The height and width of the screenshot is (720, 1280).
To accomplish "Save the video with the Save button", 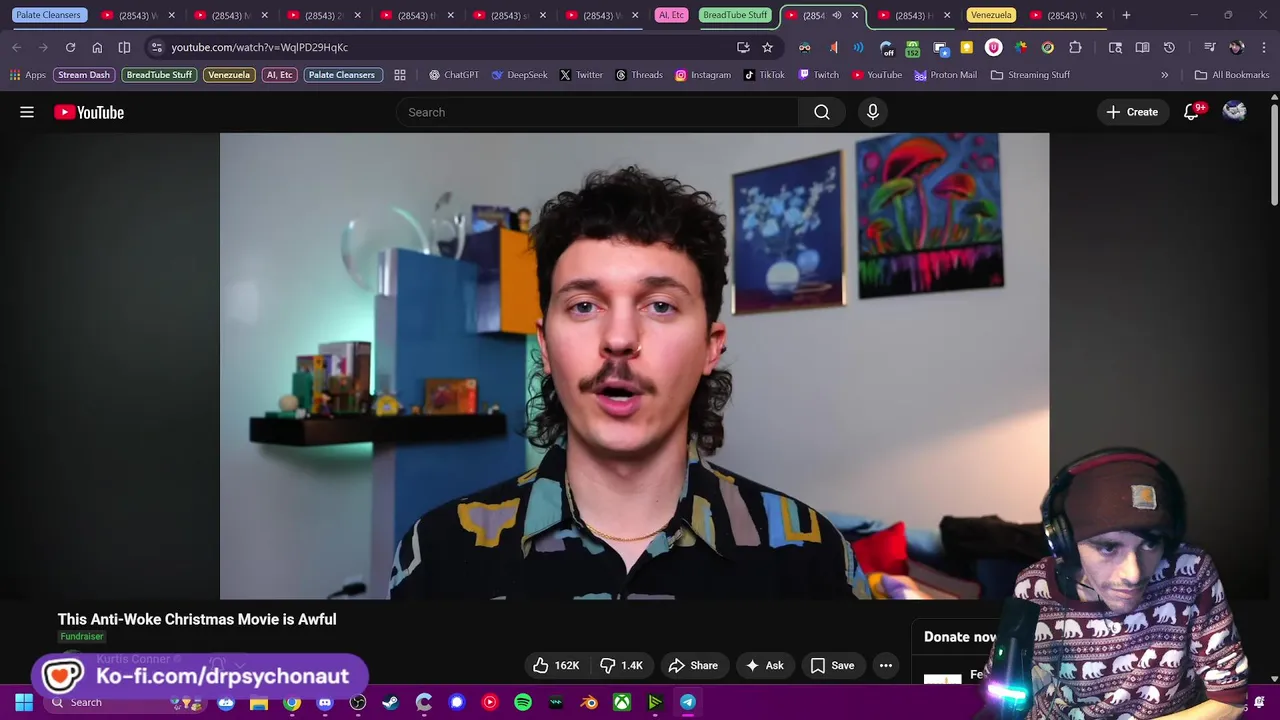I will (832, 665).
